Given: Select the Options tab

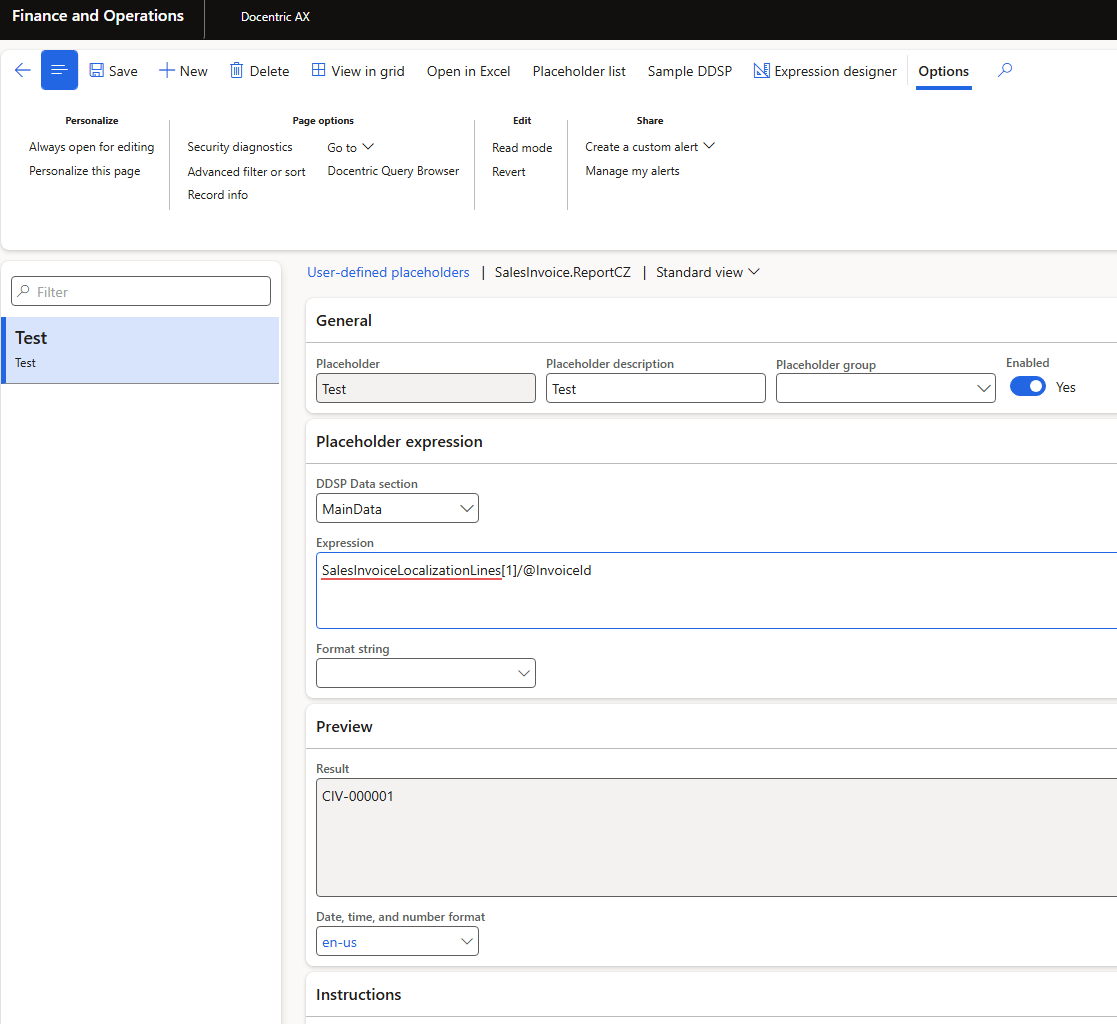Looking at the screenshot, I should point(943,71).
